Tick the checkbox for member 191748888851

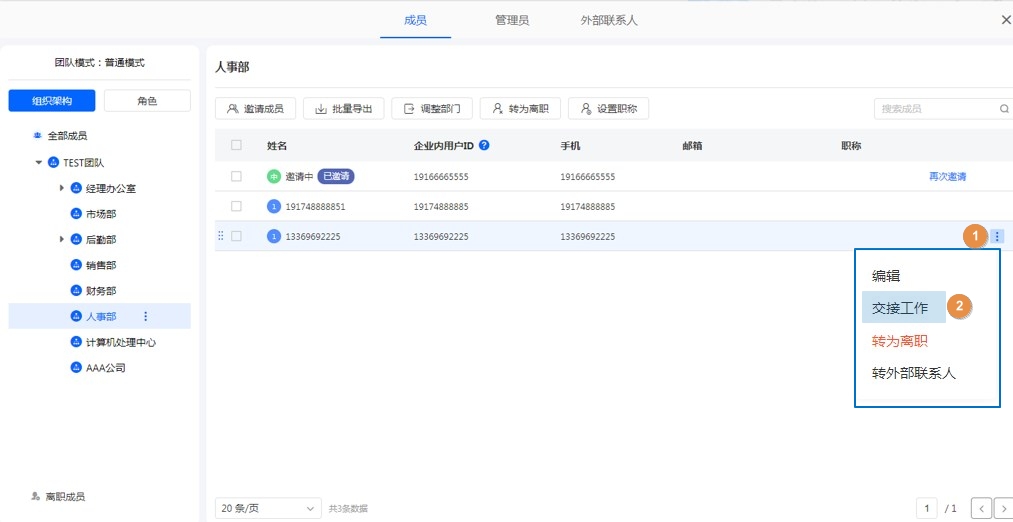[x=236, y=207]
